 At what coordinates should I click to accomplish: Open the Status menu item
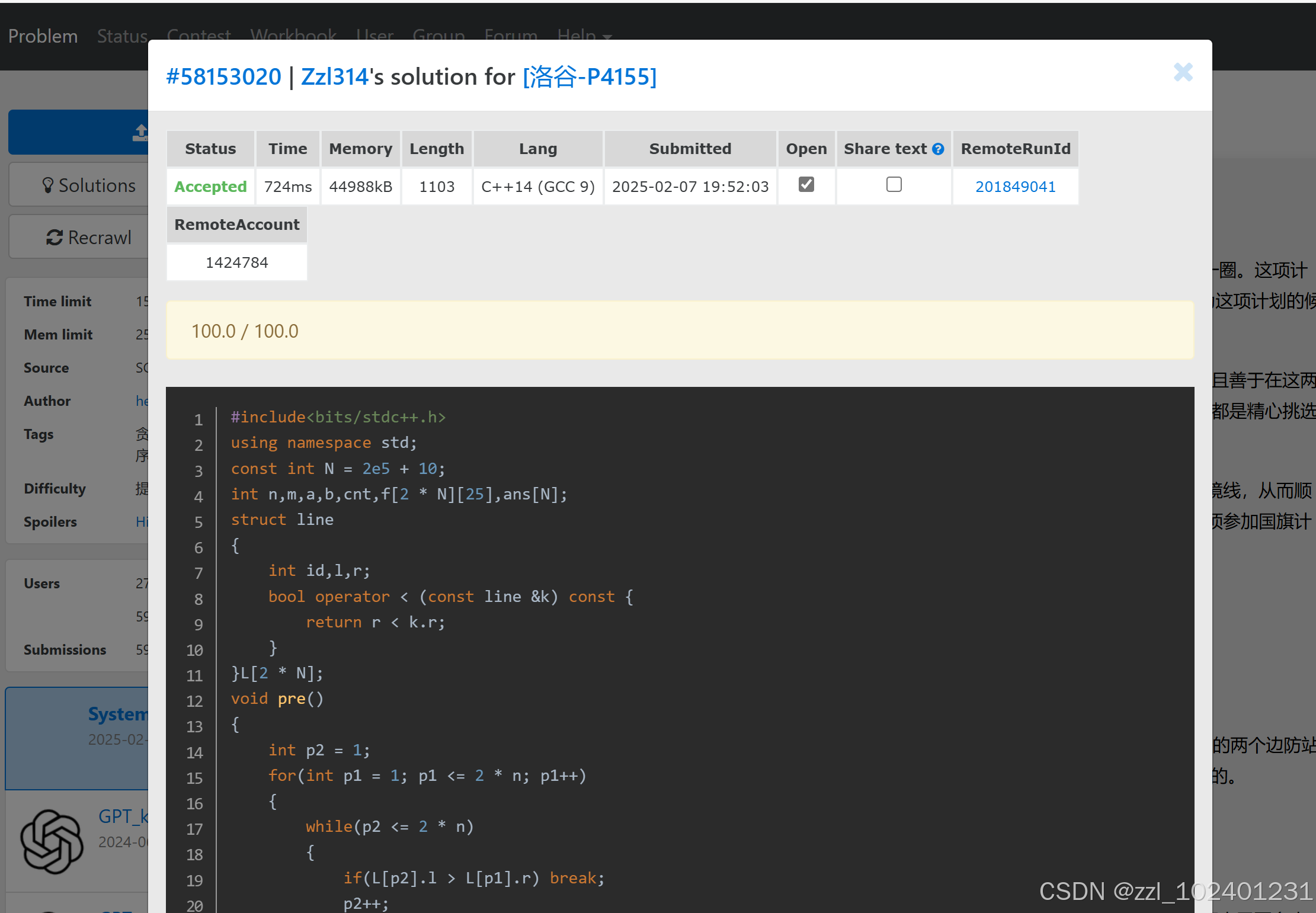[x=122, y=36]
